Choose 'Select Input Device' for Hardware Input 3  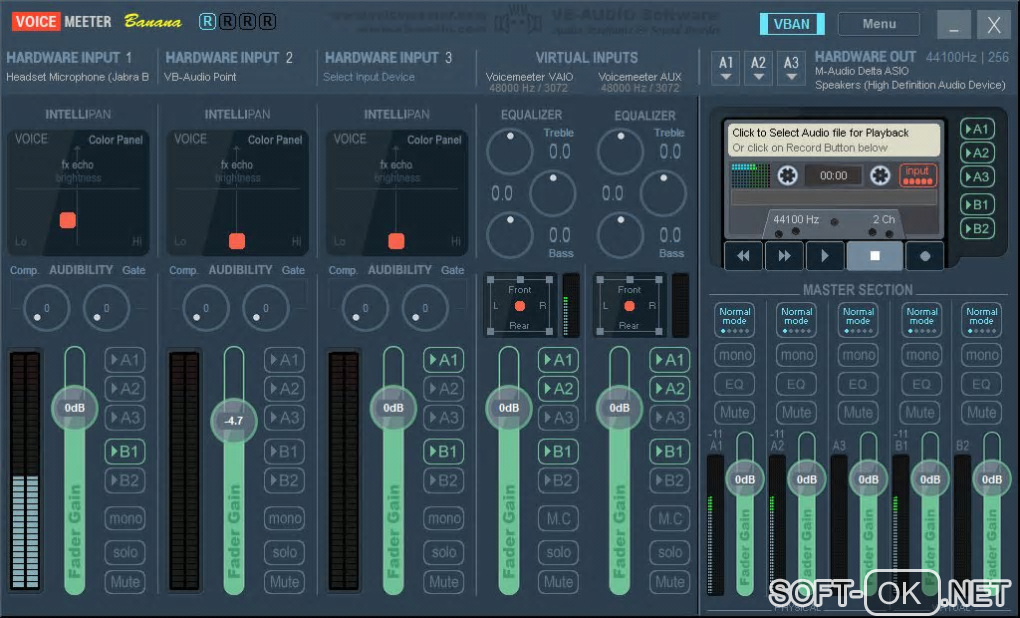click(369, 77)
